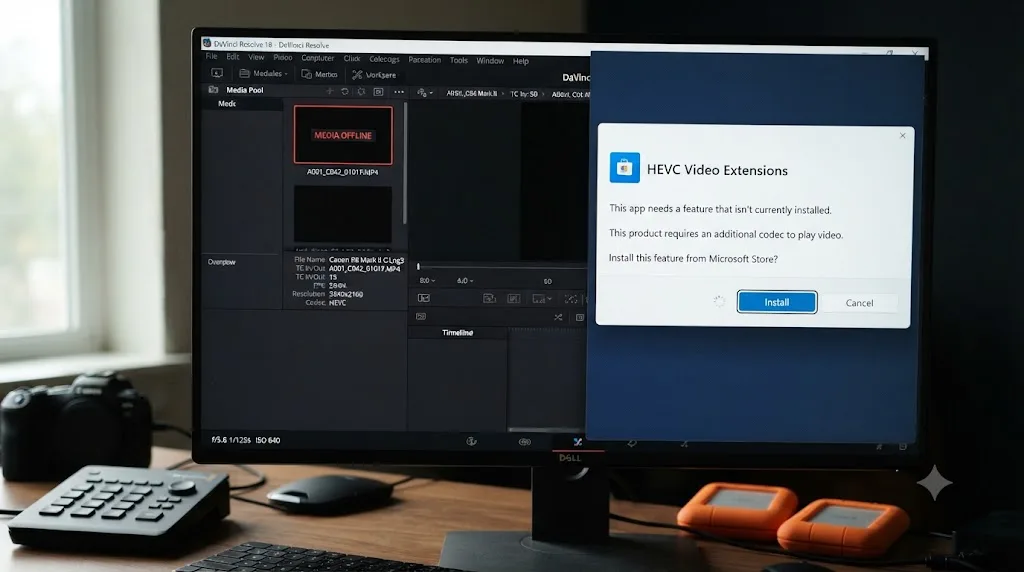This screenshot has height=572, width=1024.
Task: Click the Media Pool vertical scrollbar
Action: (x=405, y=163)
